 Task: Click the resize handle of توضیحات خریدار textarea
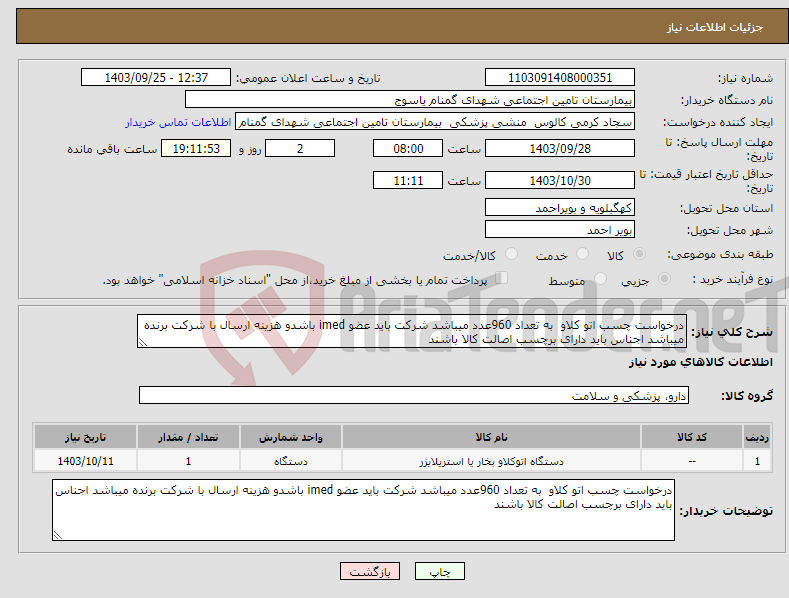pos(57,536)
